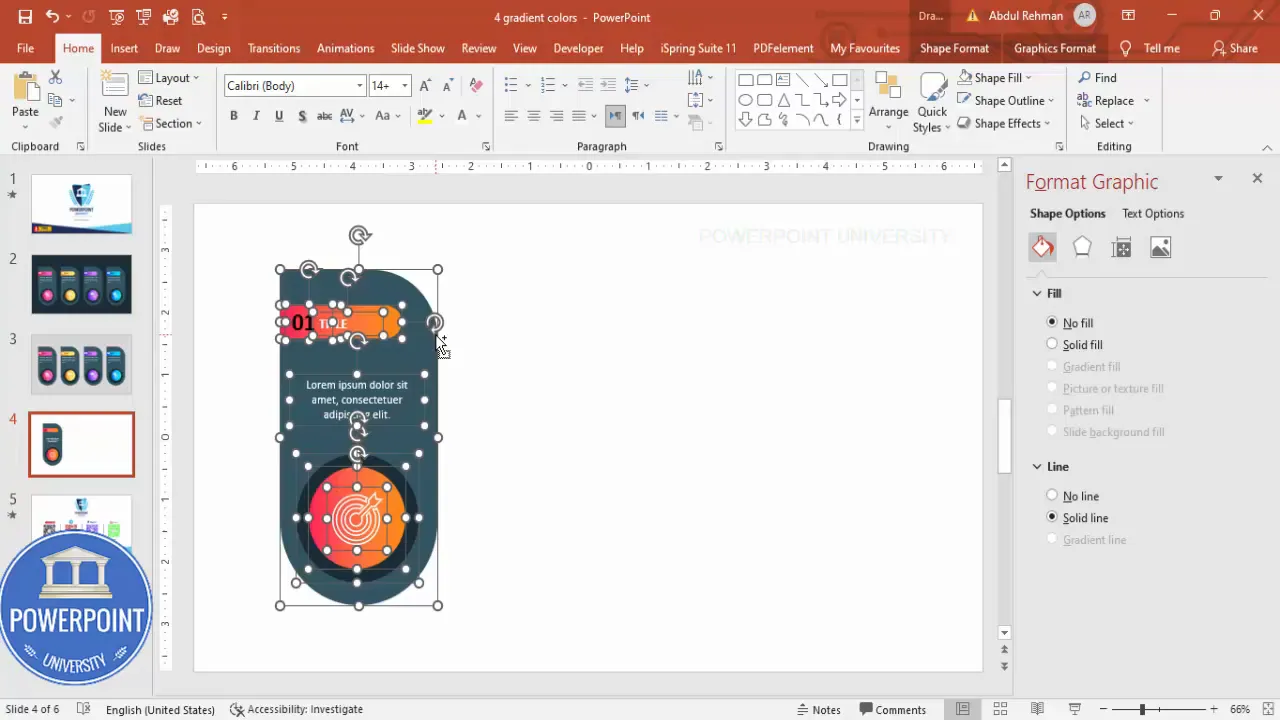Image resolution: width=1280 pixels, height=720 pixels.
Task: Select slide 2 thumbnail
Action: tap(81, 284)
